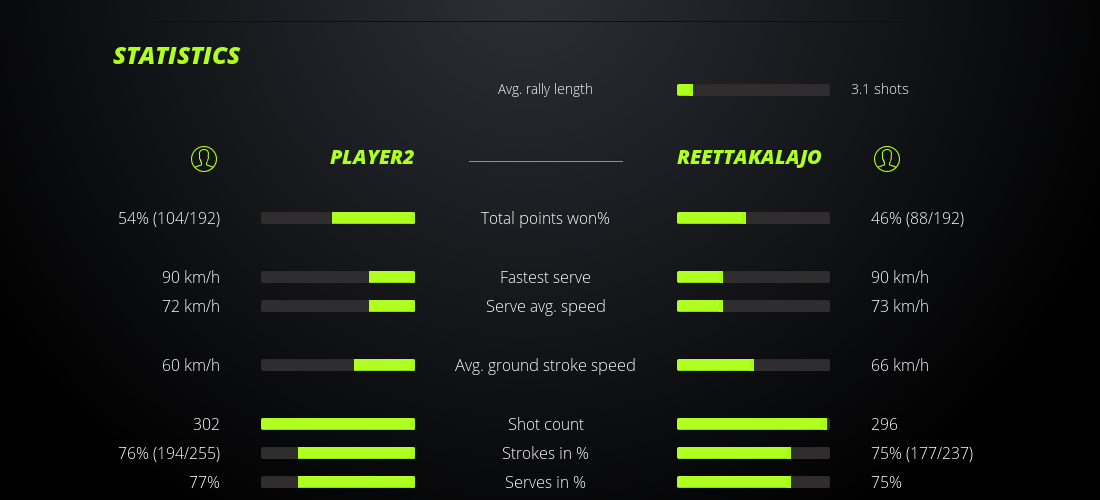1100x500 pixels.
Task: Click Reettakalajo's total points won bar
Action: coord(753,218)
